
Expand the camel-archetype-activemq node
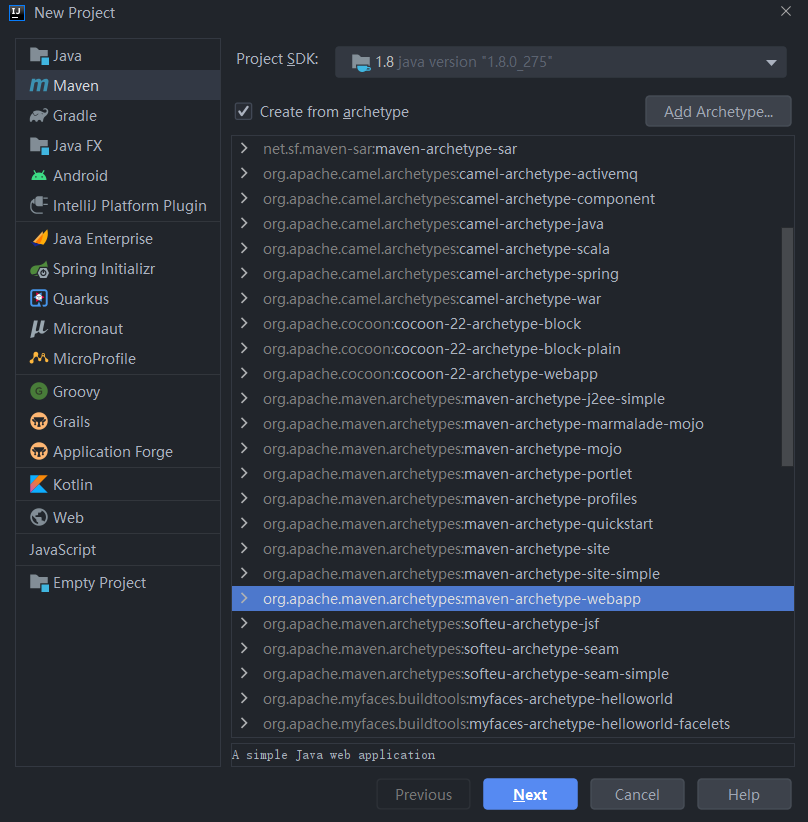(244, 173)
